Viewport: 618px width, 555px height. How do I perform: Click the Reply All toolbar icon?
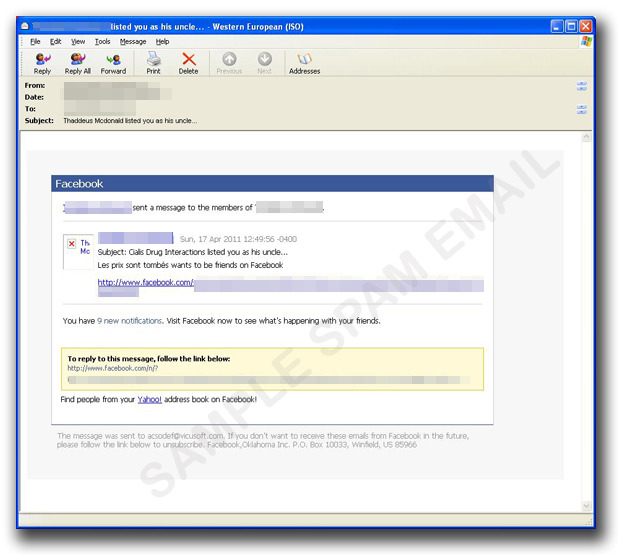click(x=78, y=63)
